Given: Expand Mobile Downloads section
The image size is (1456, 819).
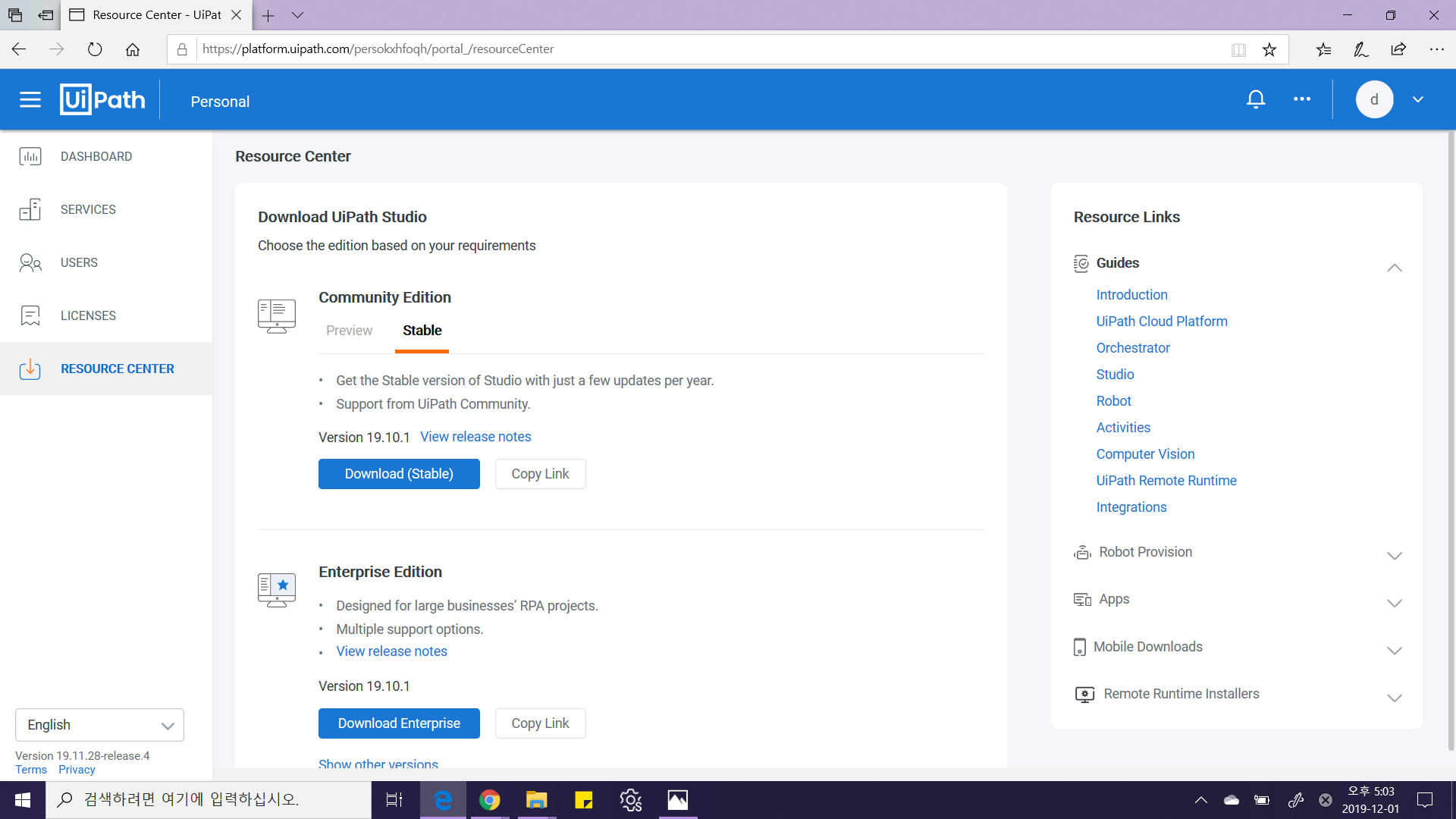Looking at the screenshot, I should click(1394, 650).
